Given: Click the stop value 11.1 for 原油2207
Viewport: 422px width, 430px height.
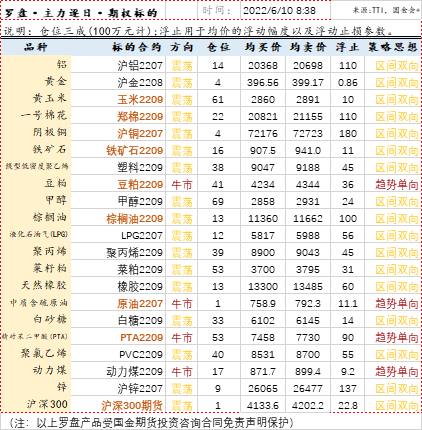Looking at the screenshot, I should point(348,304).
